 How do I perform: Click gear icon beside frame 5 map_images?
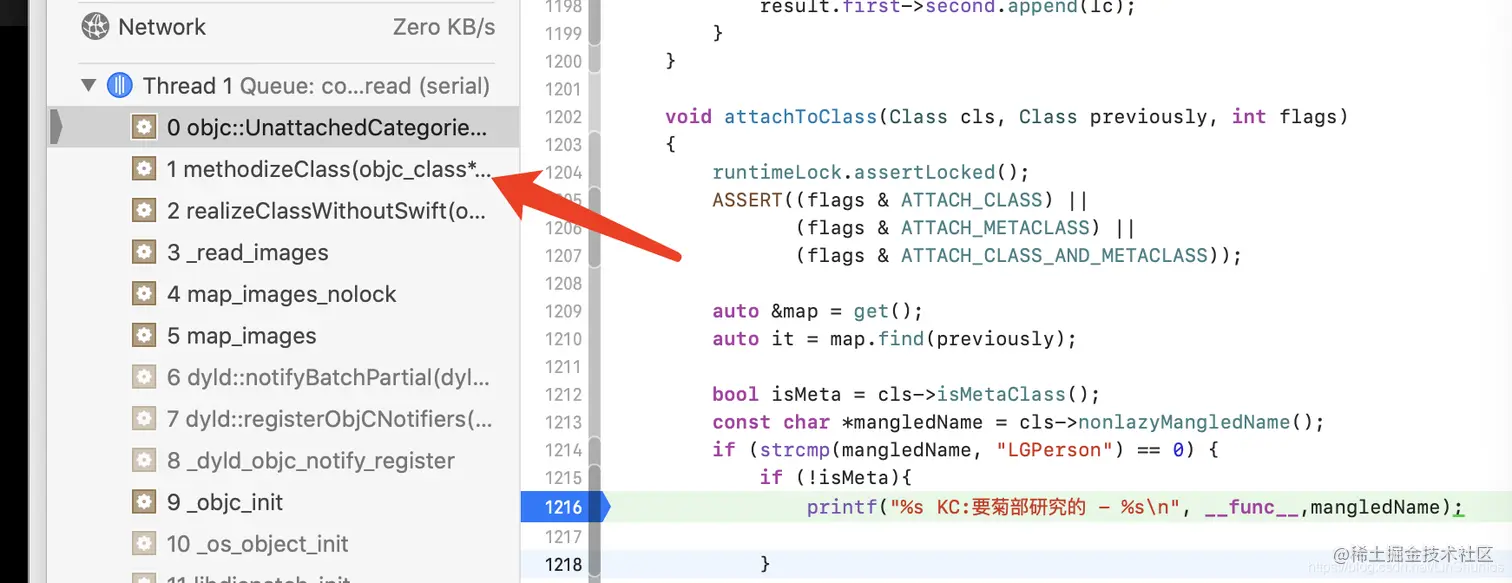[x=145, y=336]
